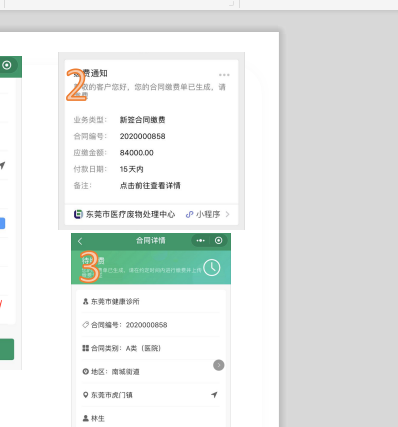Click the clock icon in pending banner
The image size is (398, 427).
coord(212,267)
